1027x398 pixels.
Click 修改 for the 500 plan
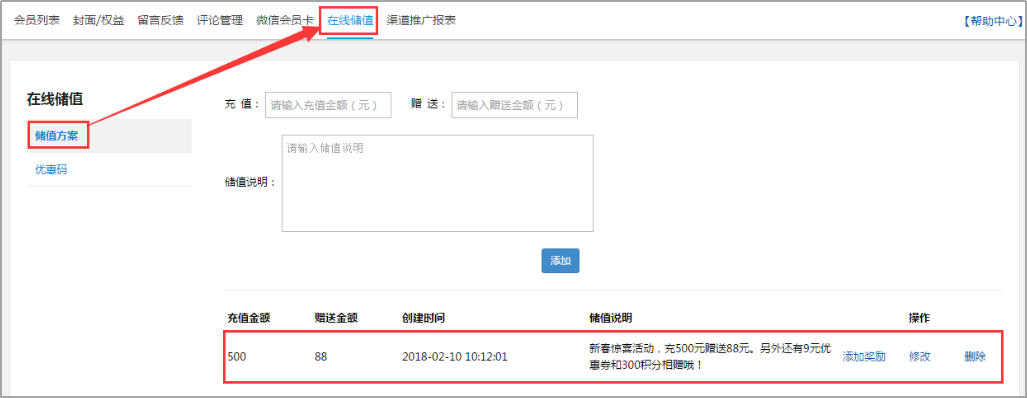pyautogui.click(x=920, y=357)
